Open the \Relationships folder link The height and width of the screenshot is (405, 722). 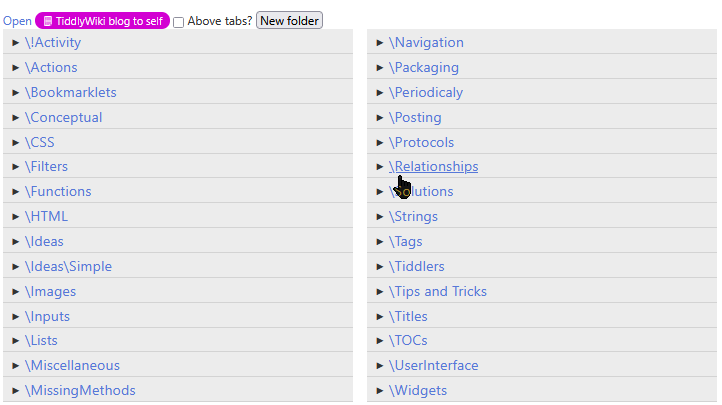[433, 167]
